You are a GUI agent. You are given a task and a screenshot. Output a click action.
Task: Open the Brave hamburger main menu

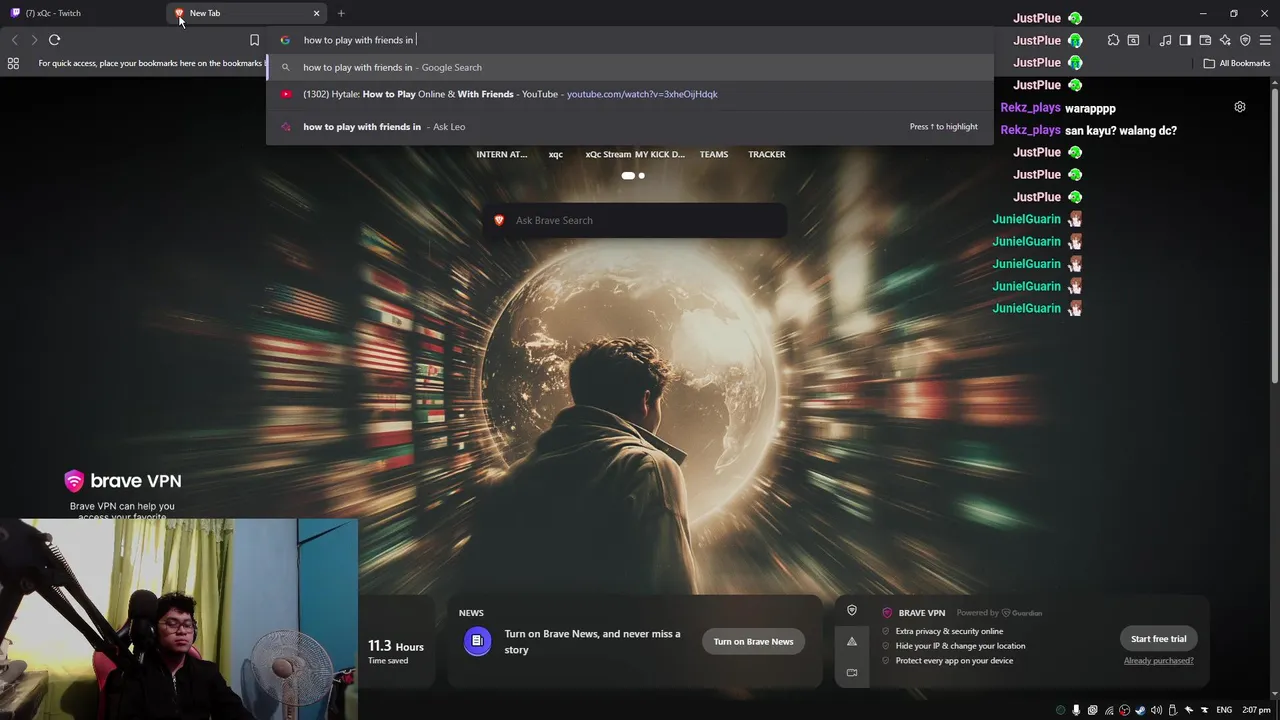(x=1265, y=40)
